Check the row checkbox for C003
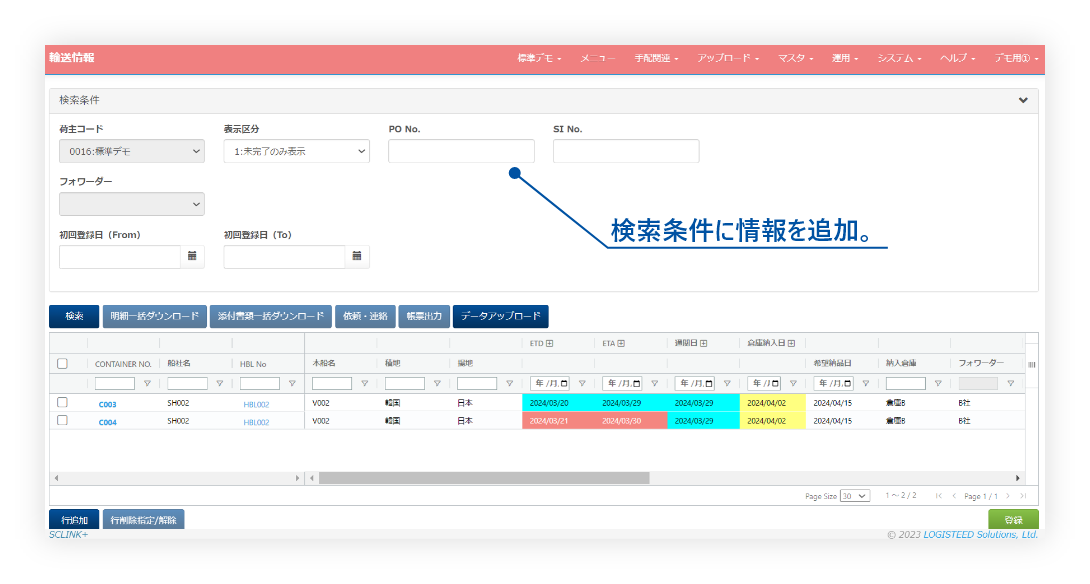The image size is (1090, 584). (x=62, y=403)
